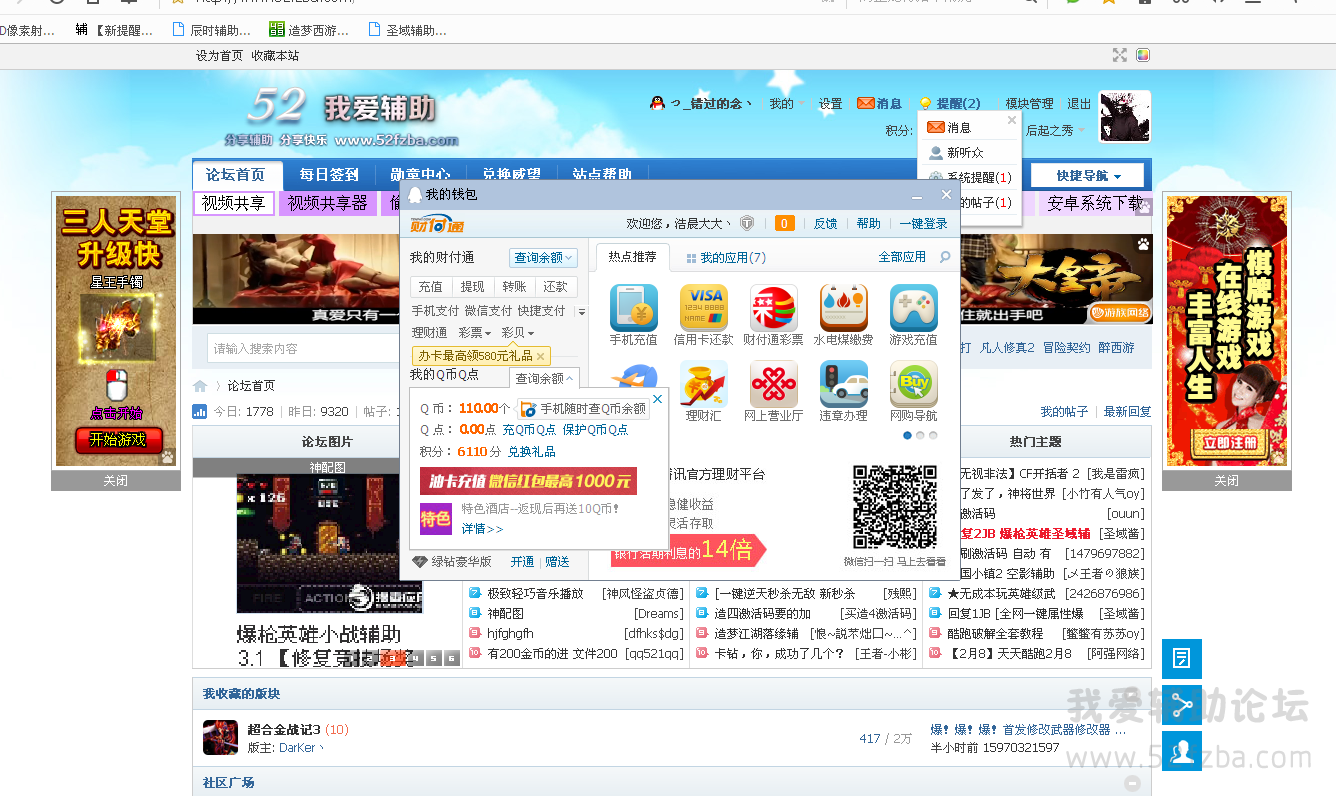Click the statistics bar chart icon near 今日

pos(200,411)
